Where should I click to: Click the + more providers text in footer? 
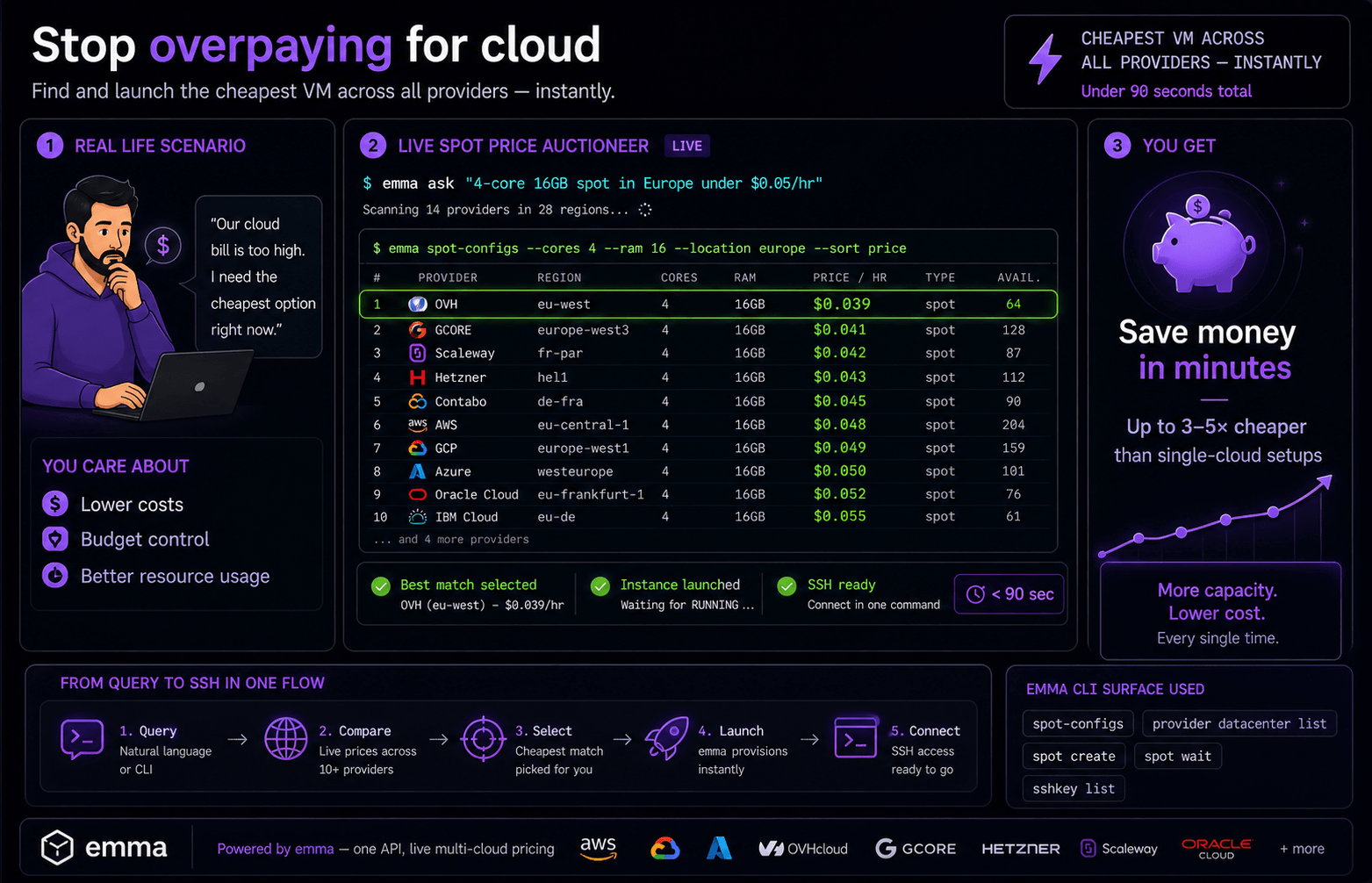pos(1302,849)
